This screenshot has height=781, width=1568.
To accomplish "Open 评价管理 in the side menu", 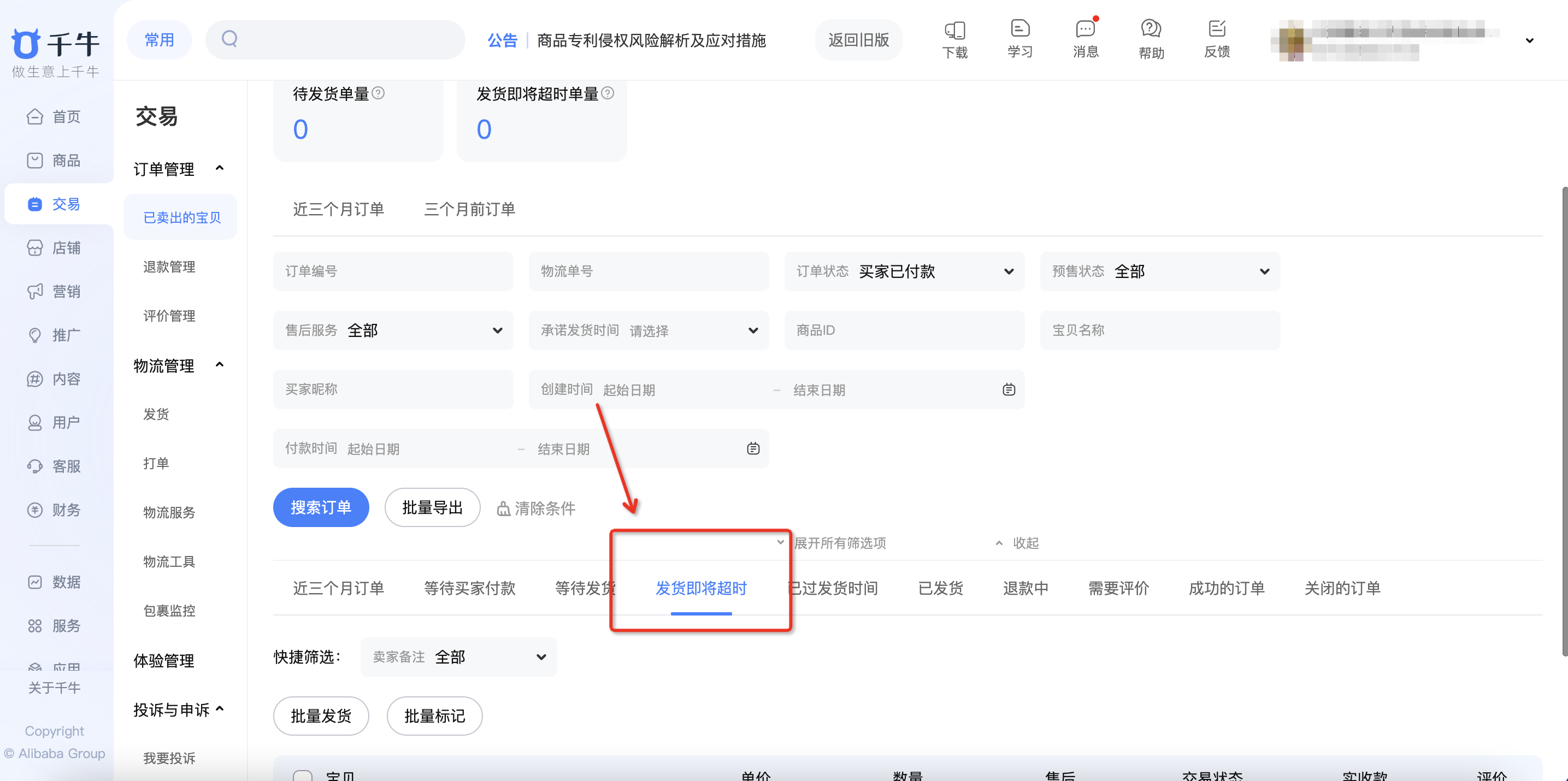I will [169, 316].
